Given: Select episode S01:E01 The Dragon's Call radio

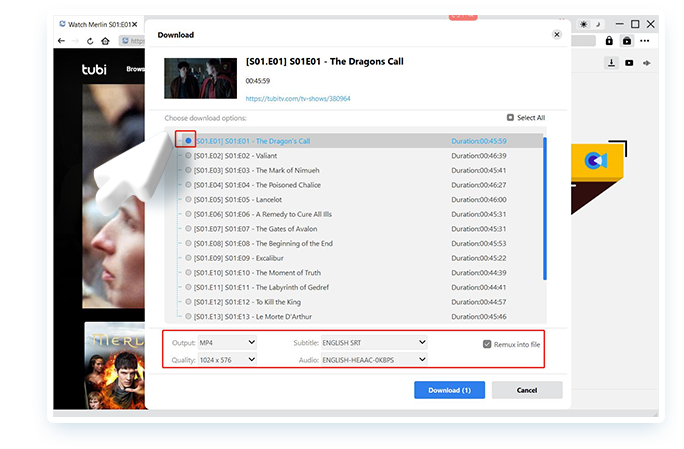Looking at the screenshot, I should click(188, 141).
